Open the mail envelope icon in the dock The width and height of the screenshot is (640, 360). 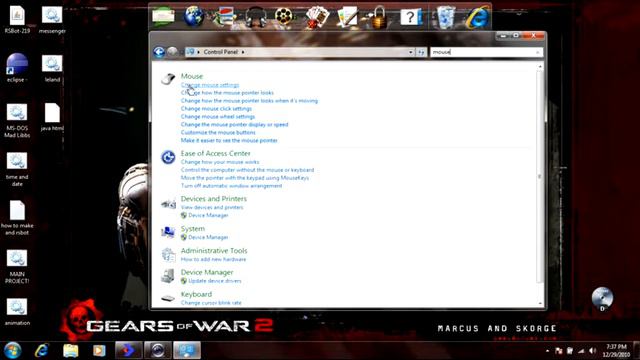click(x=163, y=17)
